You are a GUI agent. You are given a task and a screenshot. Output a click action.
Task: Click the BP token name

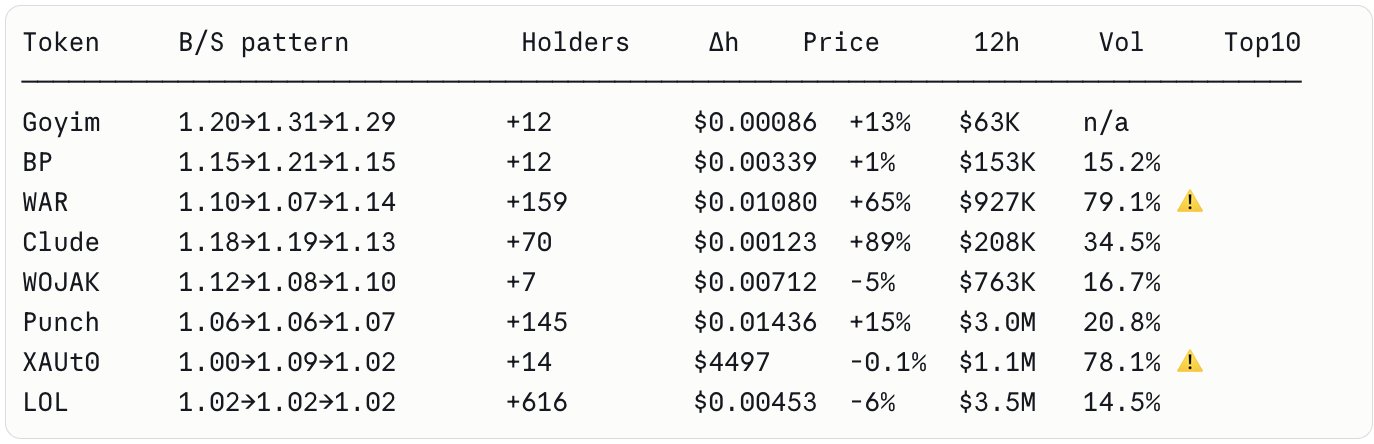(x=36, y=163)
